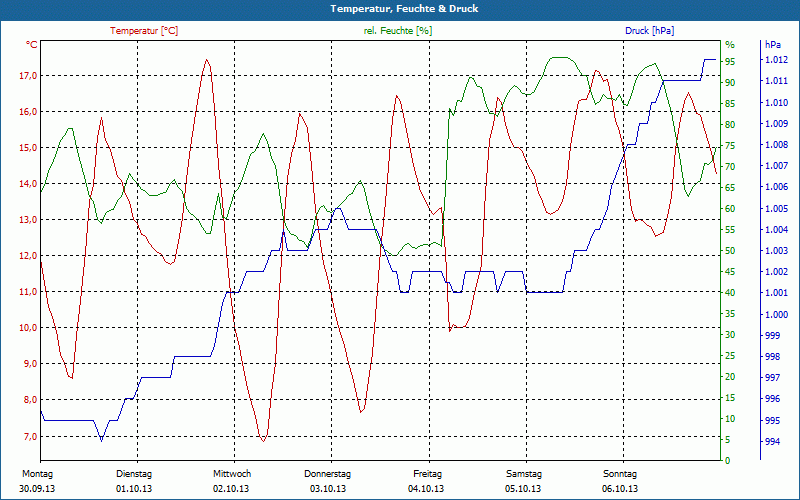The image size is (800, 500).
Task: Click the '17,0' temperature axis value
Action: click(x=28, y=76)
